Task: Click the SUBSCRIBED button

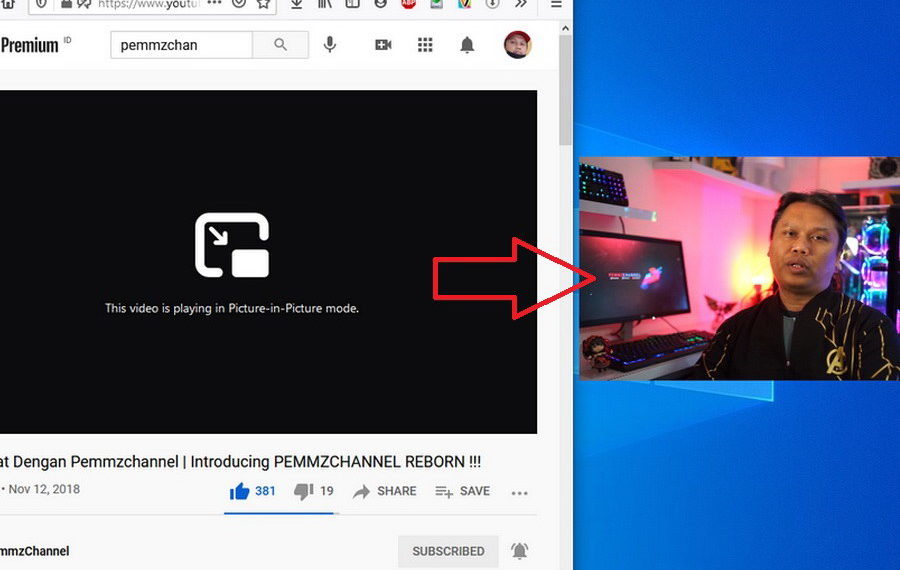Action: 448,551
